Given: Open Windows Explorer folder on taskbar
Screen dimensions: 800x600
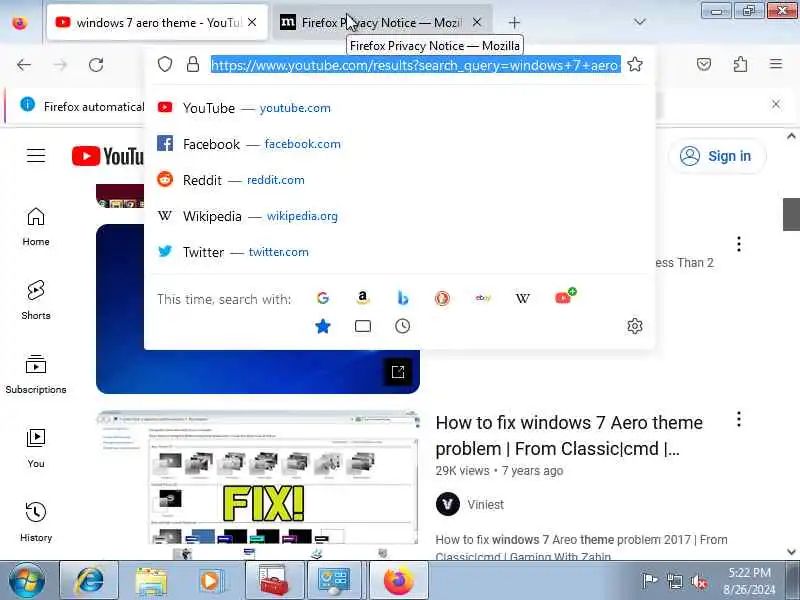Looking at the screenshot, I should pos(151,581).
